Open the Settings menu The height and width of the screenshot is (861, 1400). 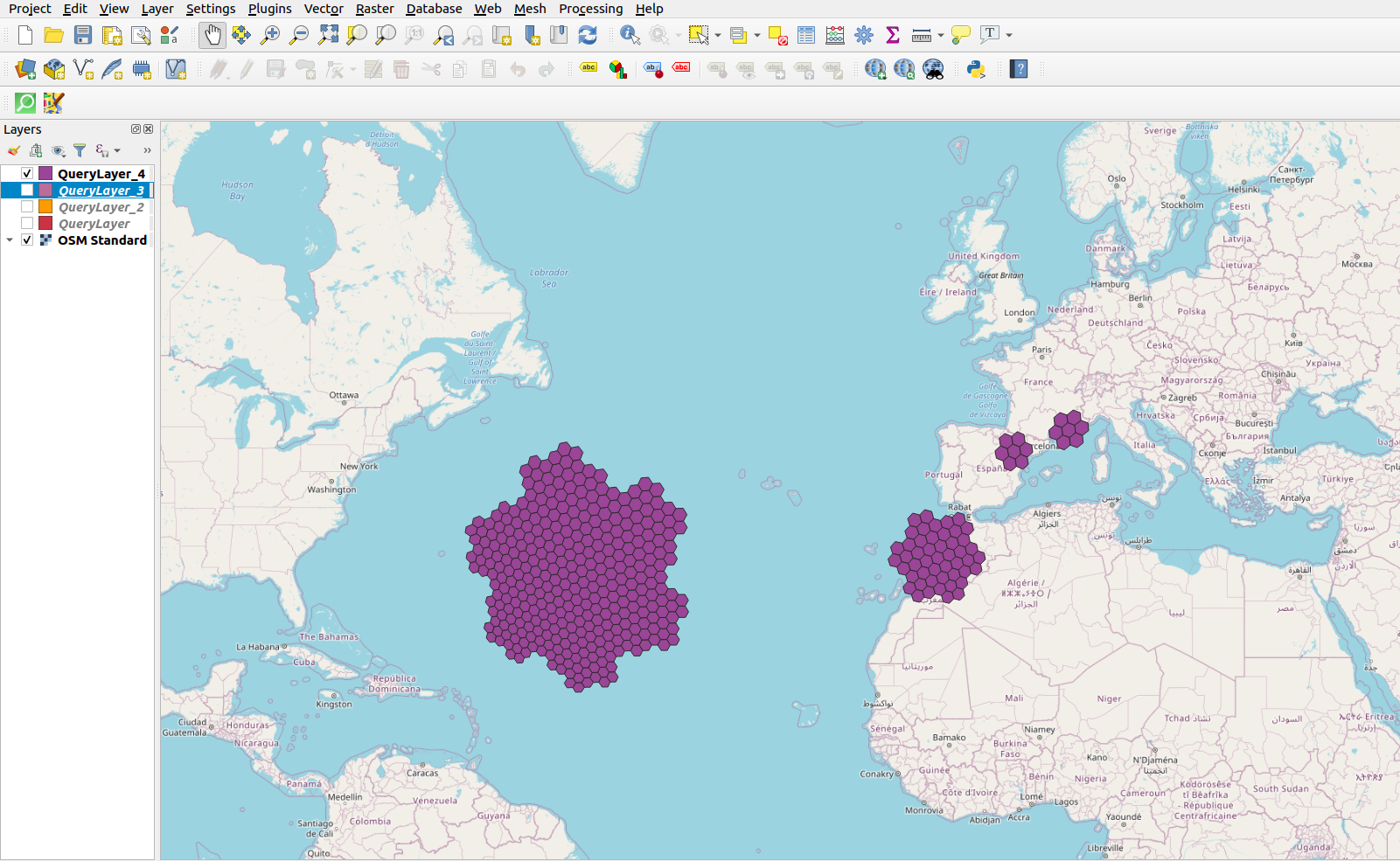(211, 9)
